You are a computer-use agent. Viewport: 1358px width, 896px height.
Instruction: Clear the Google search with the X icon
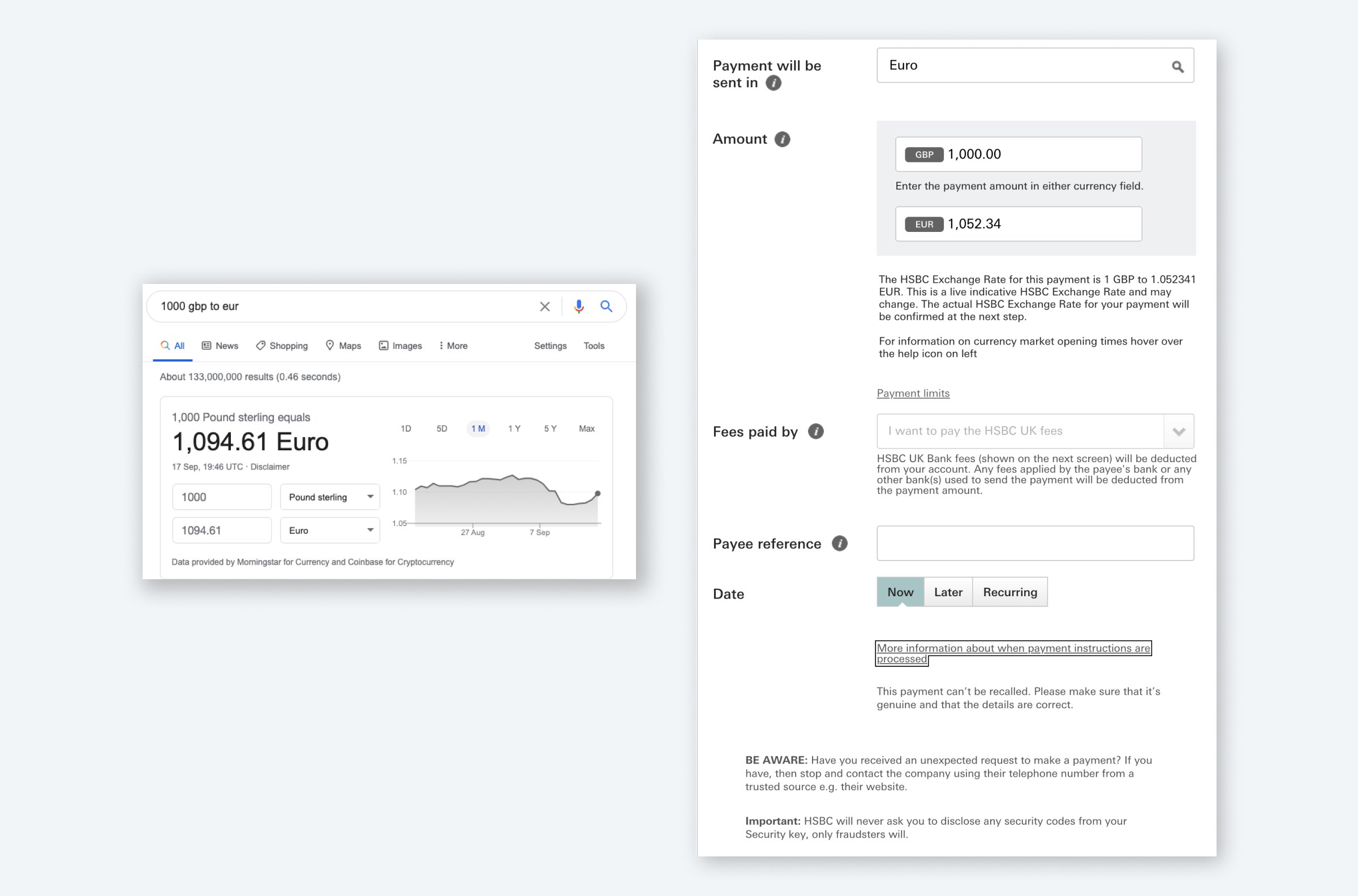pyautogui.click(x=545, y=307)
